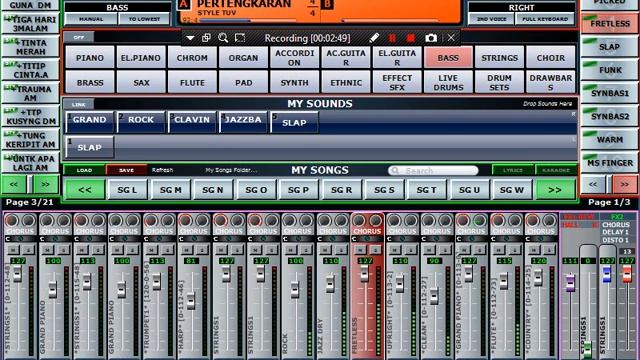Toggle the LYRICS display button
This screenshot has height=360, width=640.
tap(513, 170)
